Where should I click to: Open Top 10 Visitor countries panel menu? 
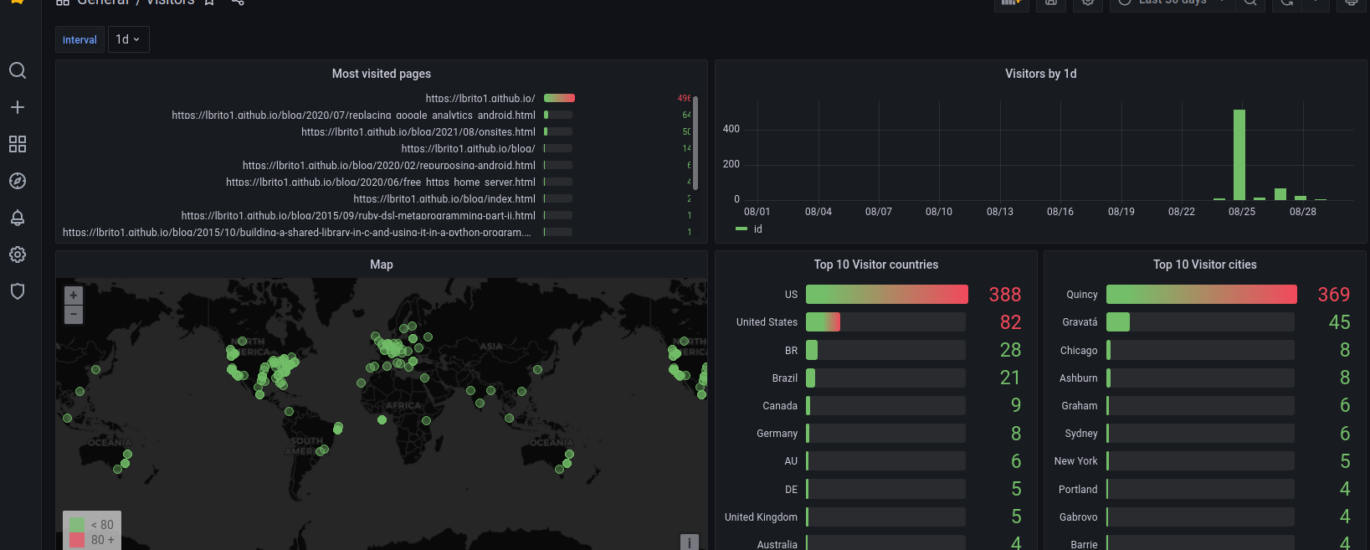(876, 265)
